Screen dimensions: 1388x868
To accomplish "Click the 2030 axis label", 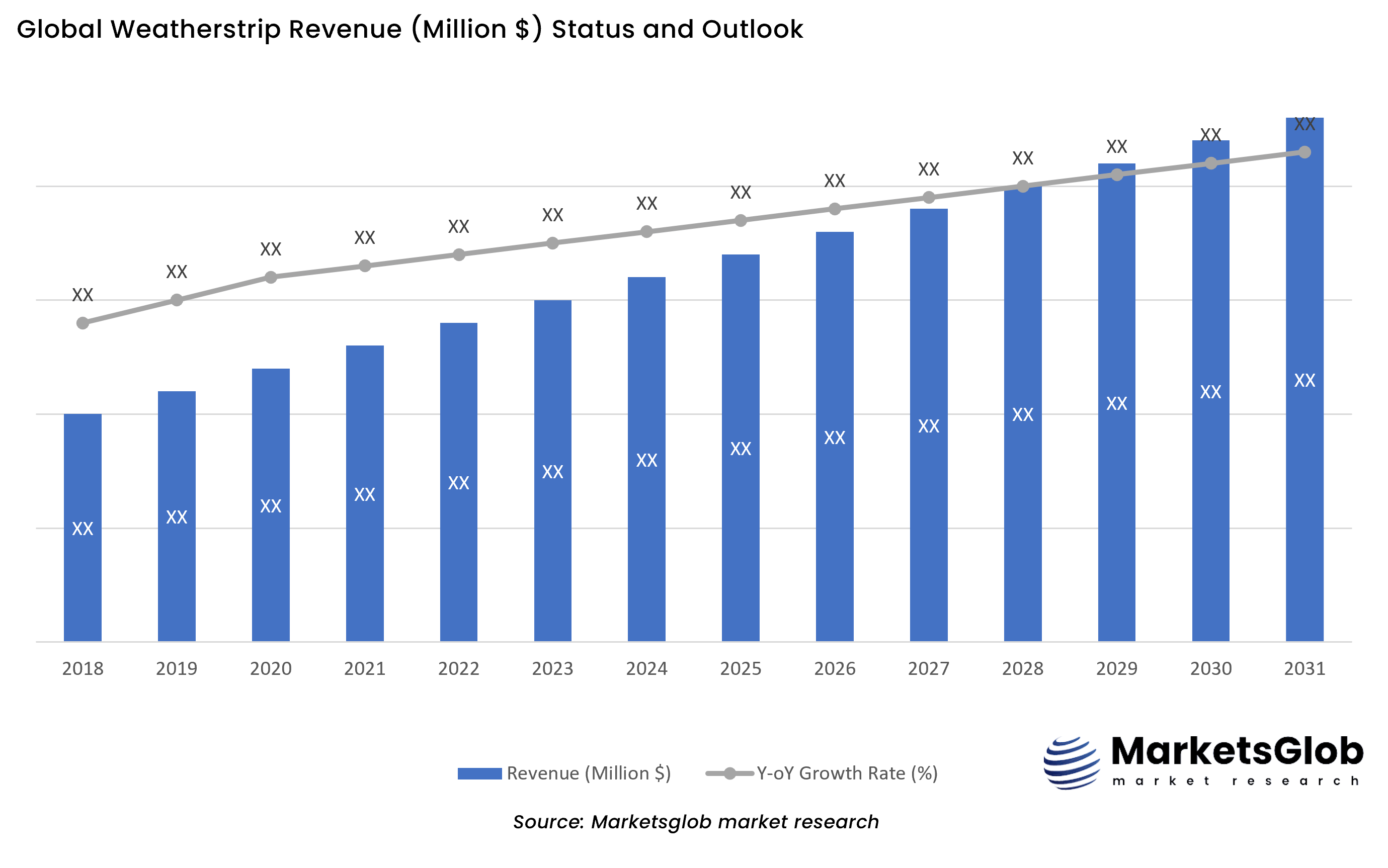I will [1210, 669].
